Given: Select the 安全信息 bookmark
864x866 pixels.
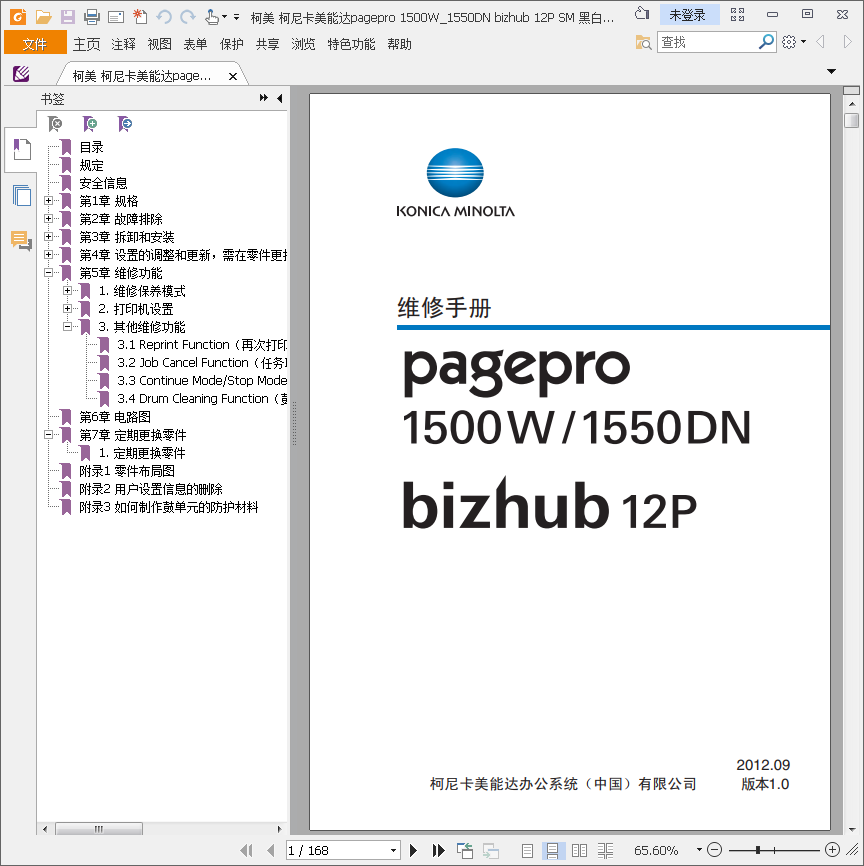Looking at the screenshot, I should 103,183.
